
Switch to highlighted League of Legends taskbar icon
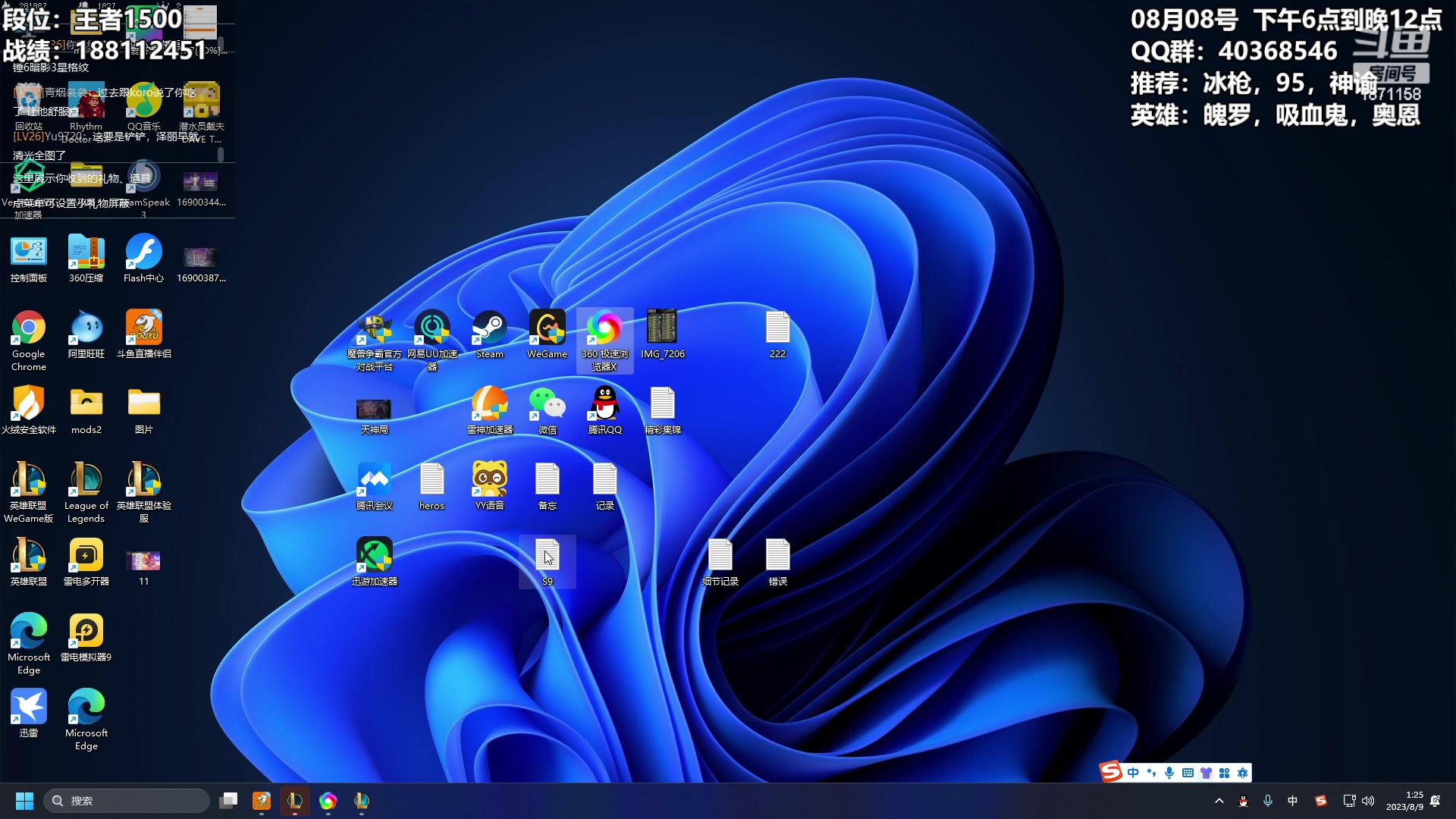coord(295,801)
